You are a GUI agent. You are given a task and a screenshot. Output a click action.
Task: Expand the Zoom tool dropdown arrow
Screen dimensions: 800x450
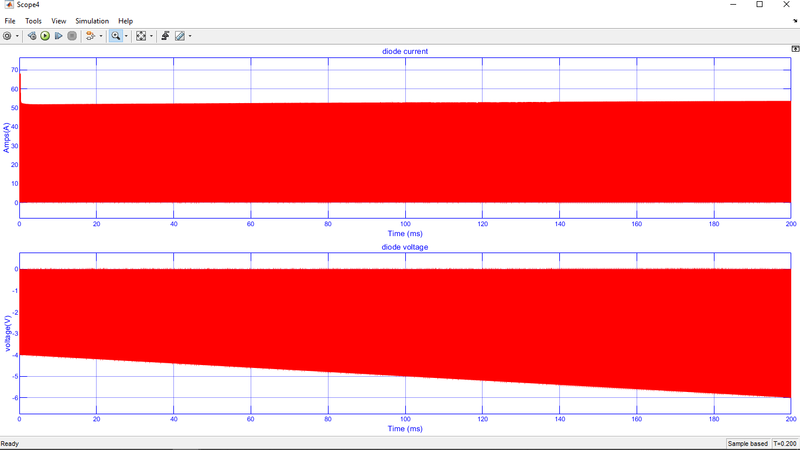tap(126, 36)
